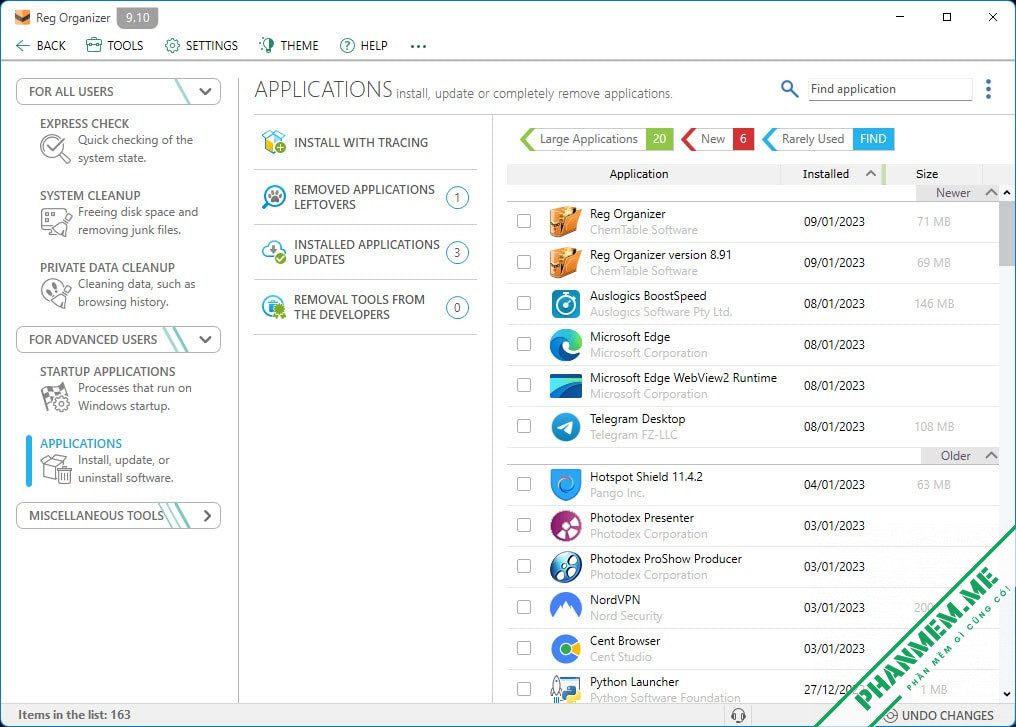The image size is (1016, 727).
Task: Go Back using the toolbar
Action: tap(41, 45)
